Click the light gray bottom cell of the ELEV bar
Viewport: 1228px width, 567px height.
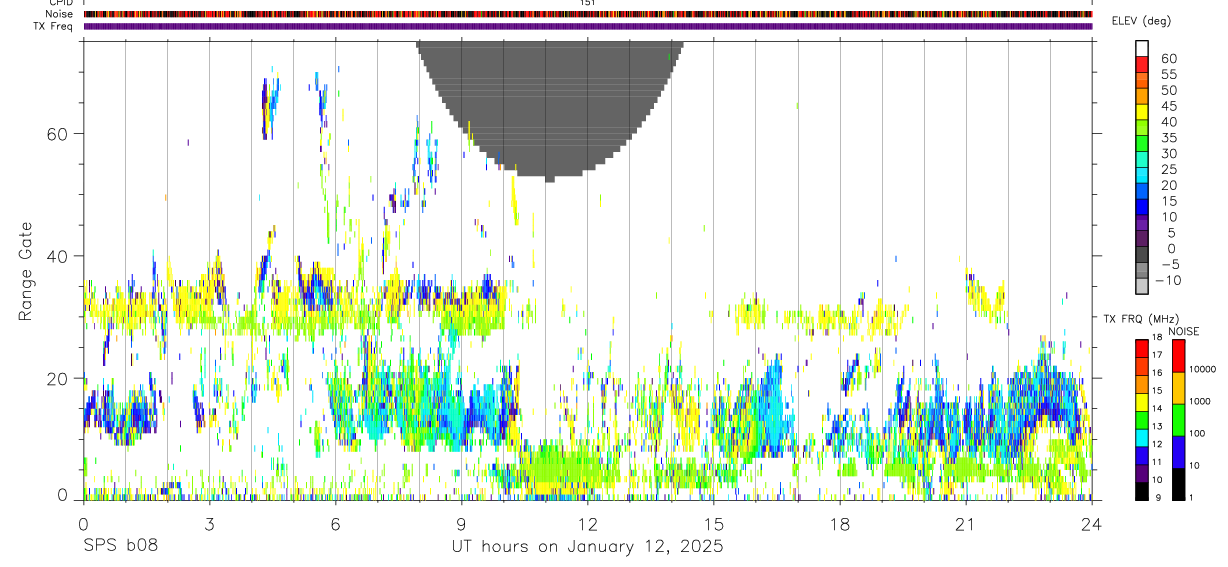click(1142, 288)
